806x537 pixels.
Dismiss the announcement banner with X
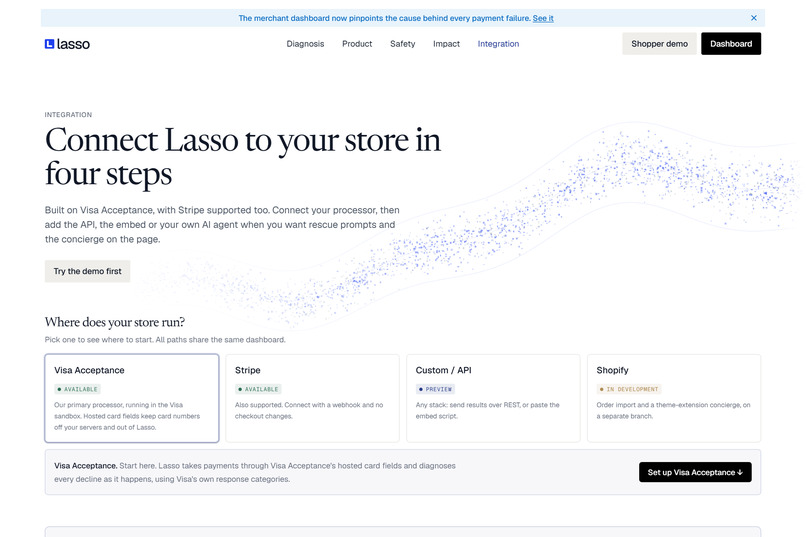tap(754, 18)
